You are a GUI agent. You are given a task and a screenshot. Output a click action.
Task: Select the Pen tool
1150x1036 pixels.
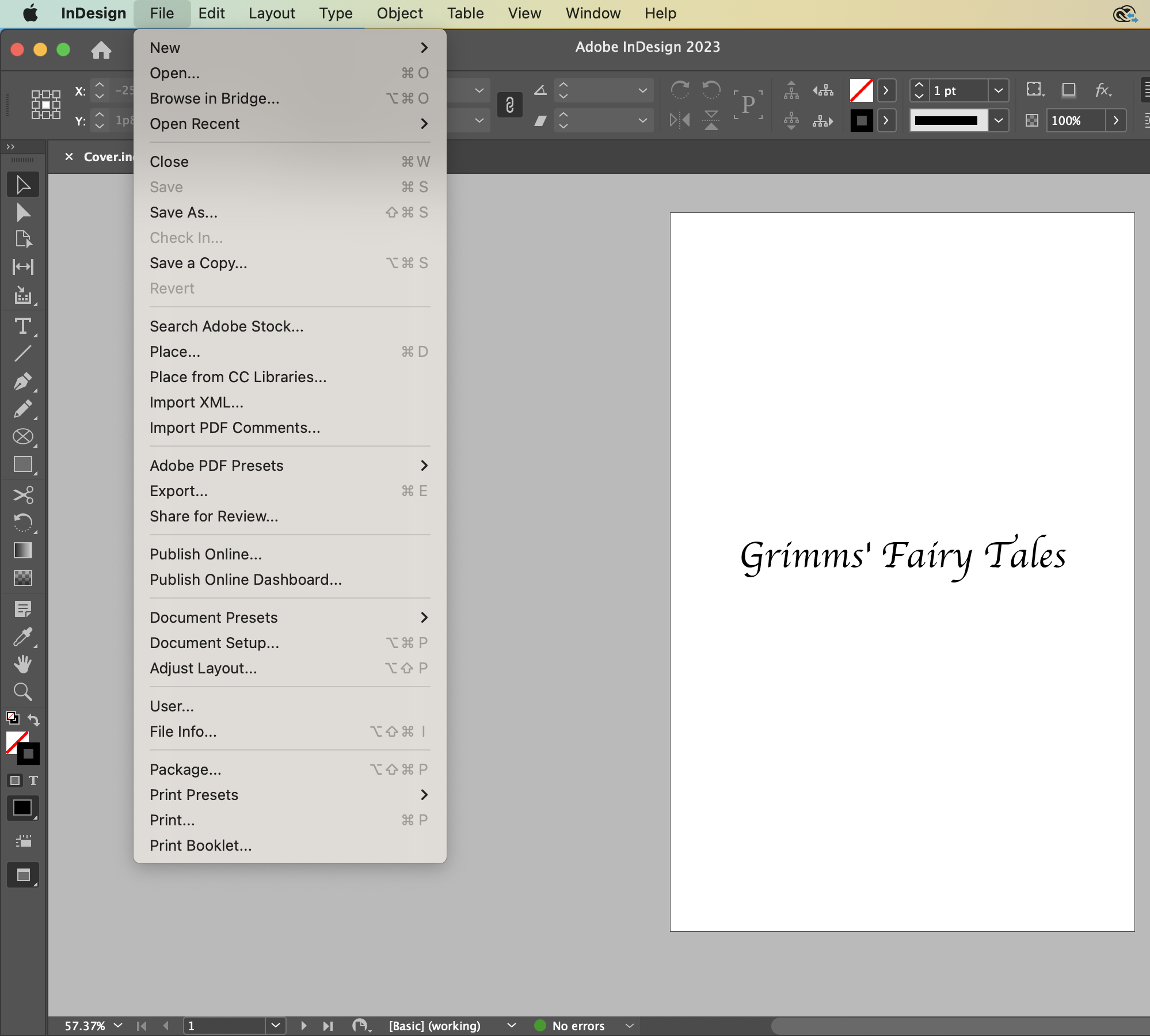pyautogui.click(x=23, y=382)
